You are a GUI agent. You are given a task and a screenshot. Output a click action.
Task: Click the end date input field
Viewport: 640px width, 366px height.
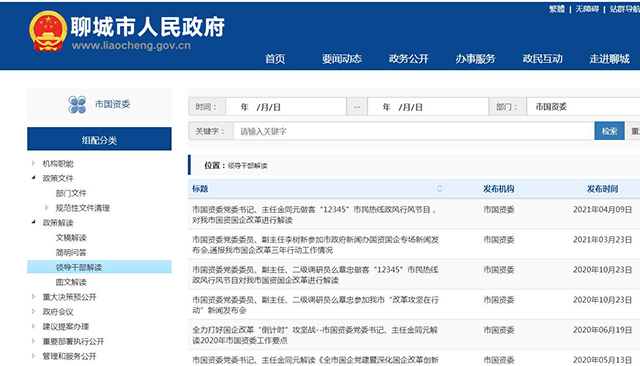pyautogui.click(x=428, y=107)
